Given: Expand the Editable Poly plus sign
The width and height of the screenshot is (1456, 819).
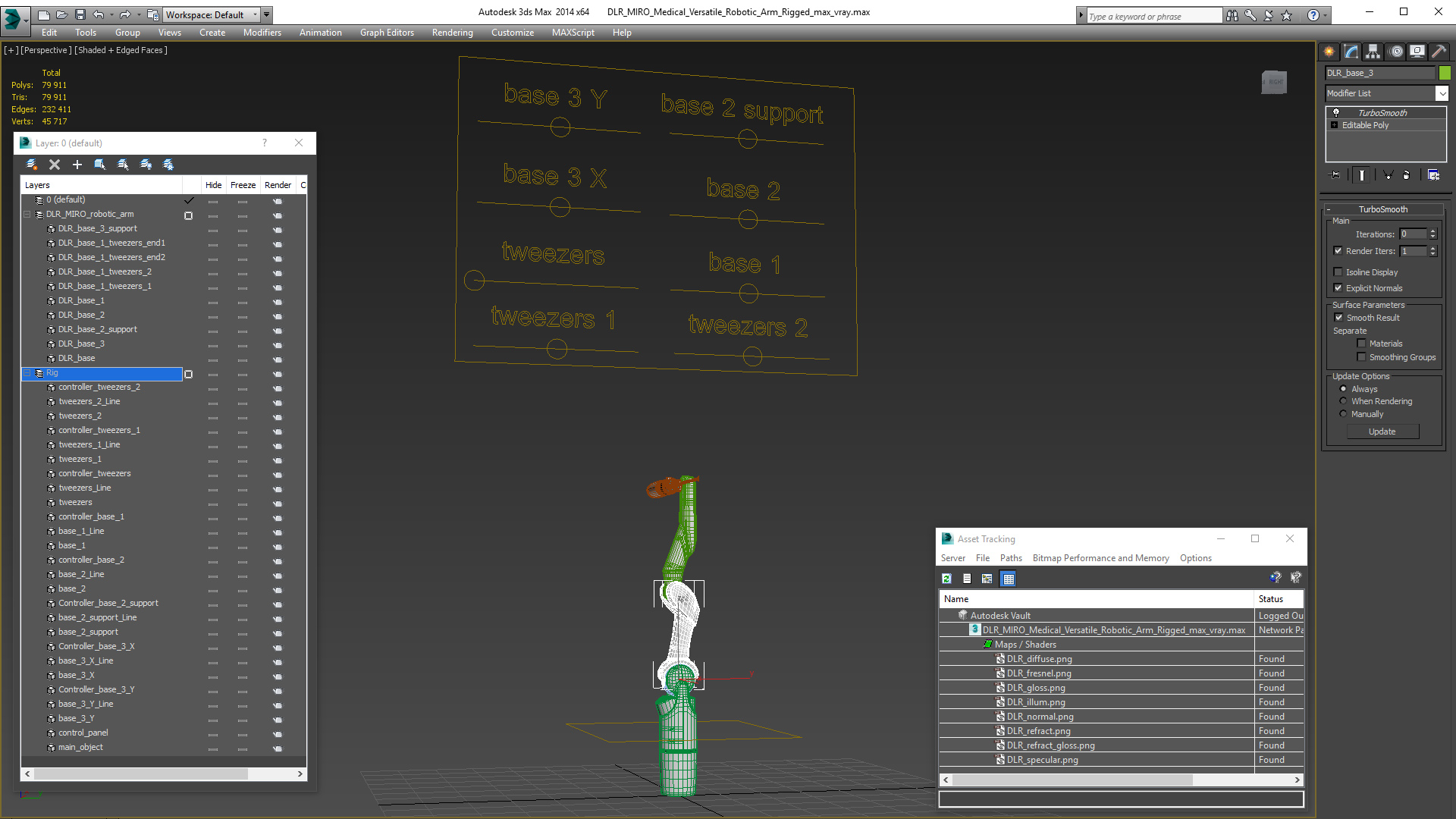Looking at the screenshot, I should click(x=1335, y=125).
